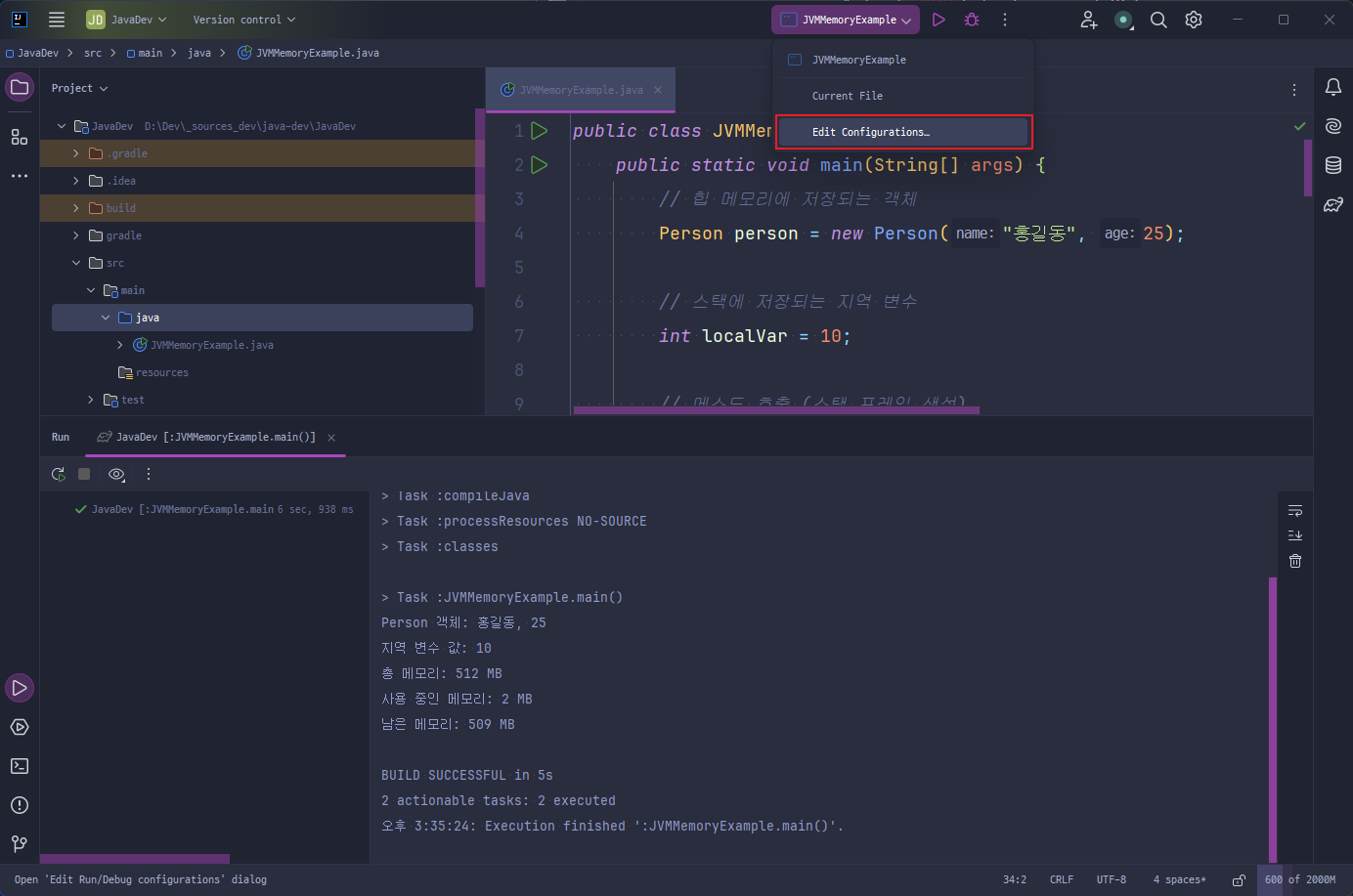The height and width of the screenshot is (896, 1353).
Task: Open the Database tool window
Action: 1332,165
